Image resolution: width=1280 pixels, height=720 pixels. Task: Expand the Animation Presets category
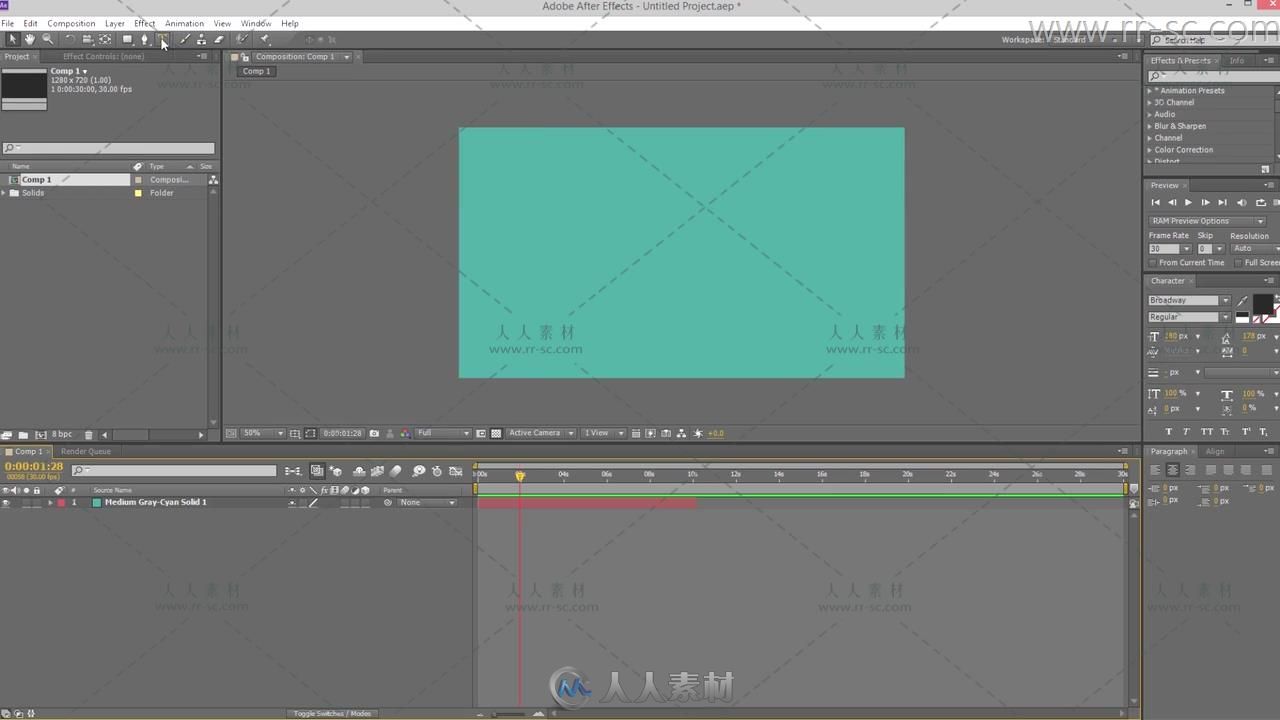click(x=1150, y=91)
